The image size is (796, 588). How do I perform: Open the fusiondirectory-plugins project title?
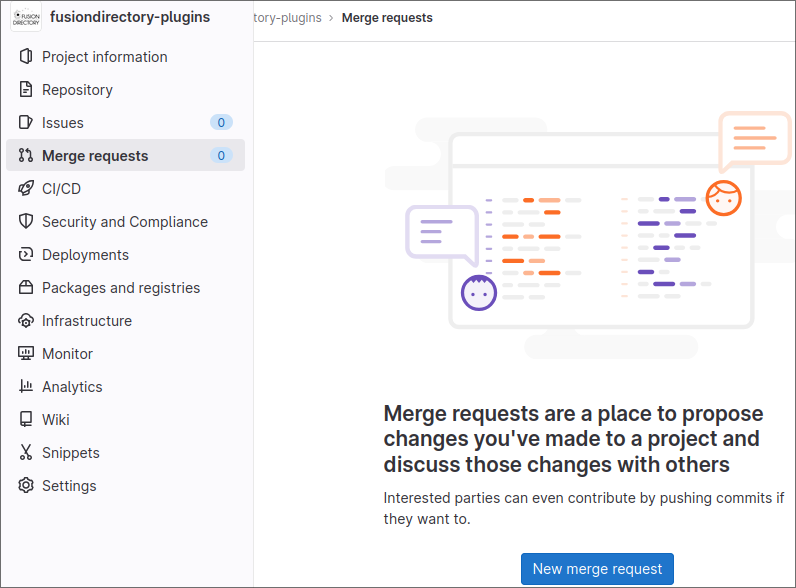click(130, 17)
